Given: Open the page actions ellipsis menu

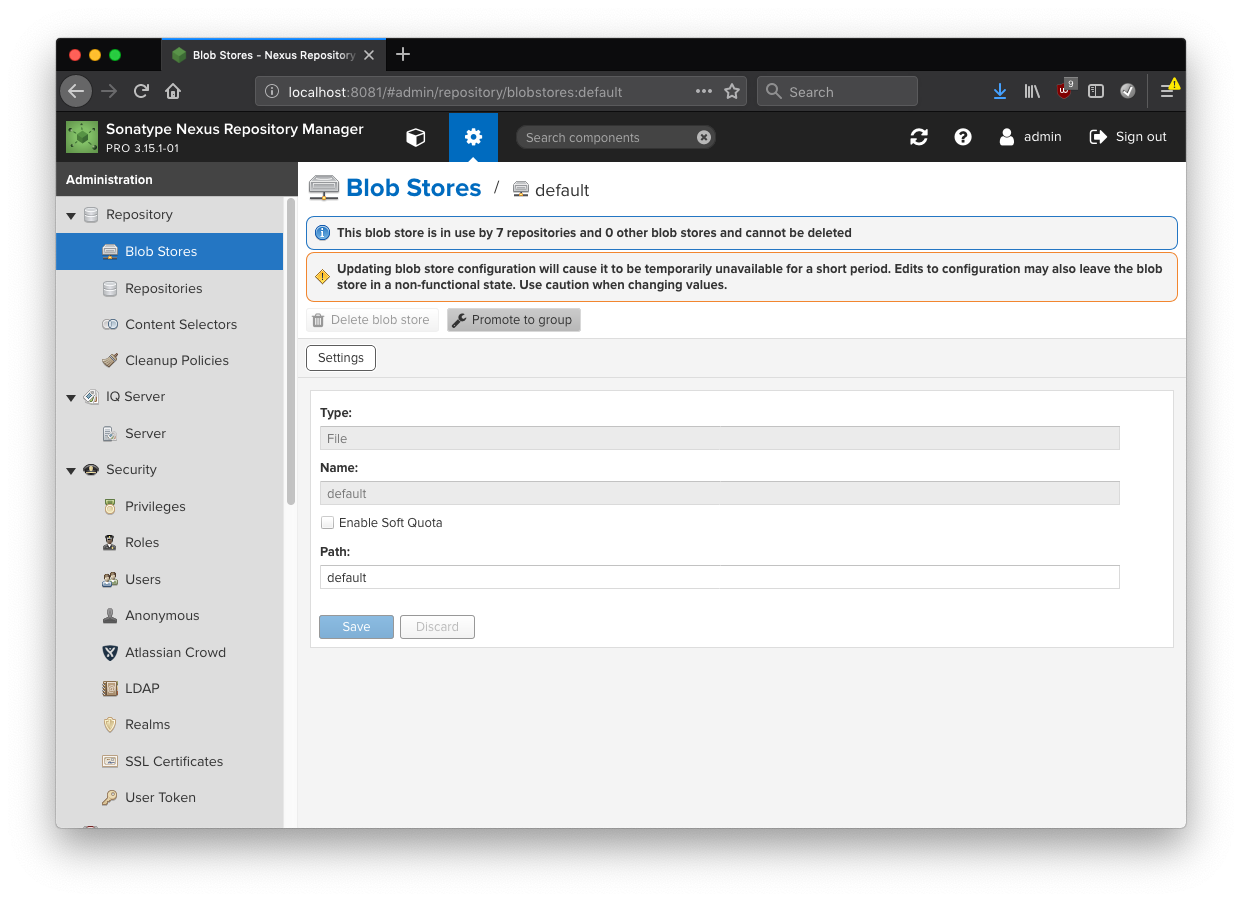Looking at the screenshot, I should coord(704,91).
